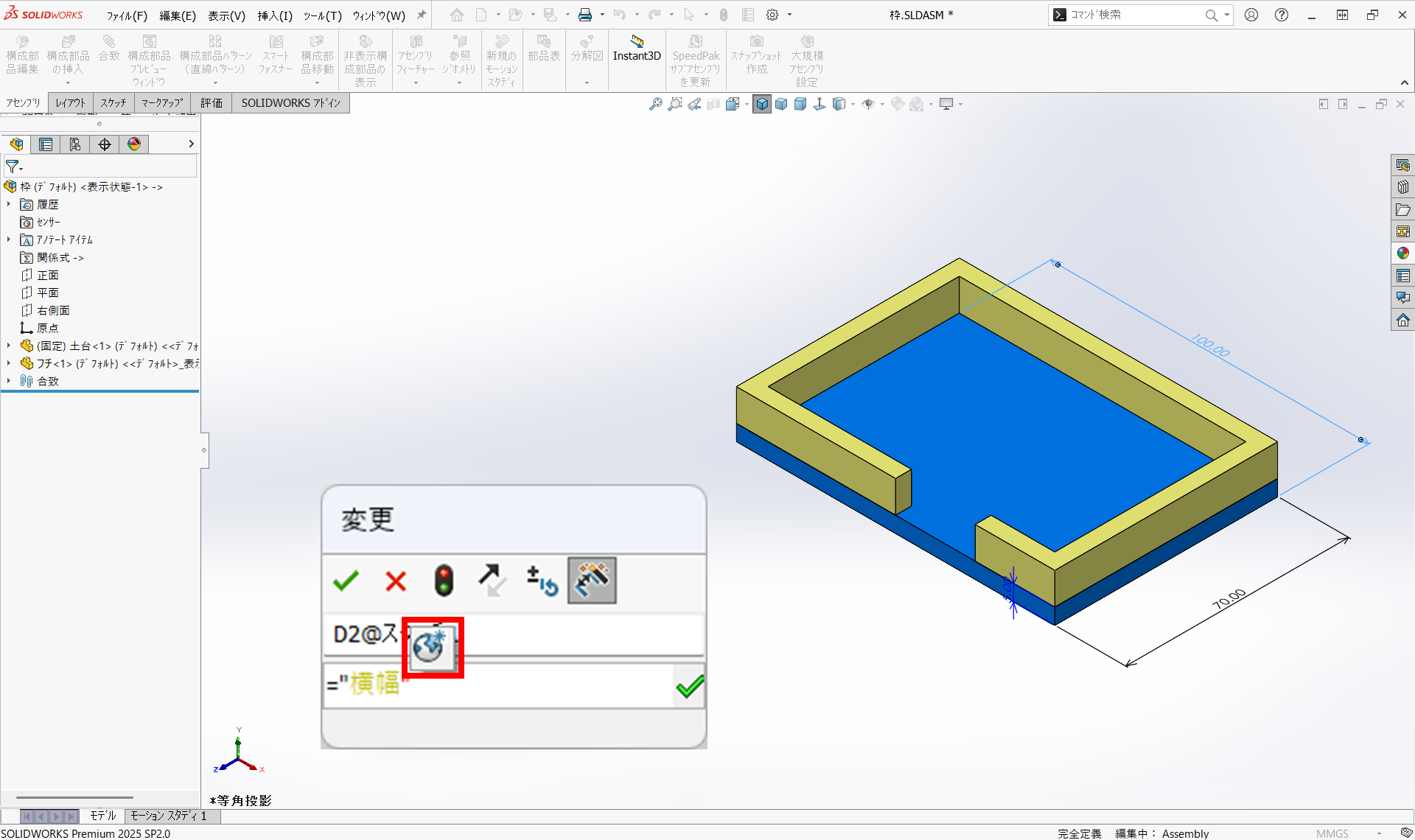Open DimXpertManager crosshair tab
The image size is (1415, 840).
click(105, 144)
